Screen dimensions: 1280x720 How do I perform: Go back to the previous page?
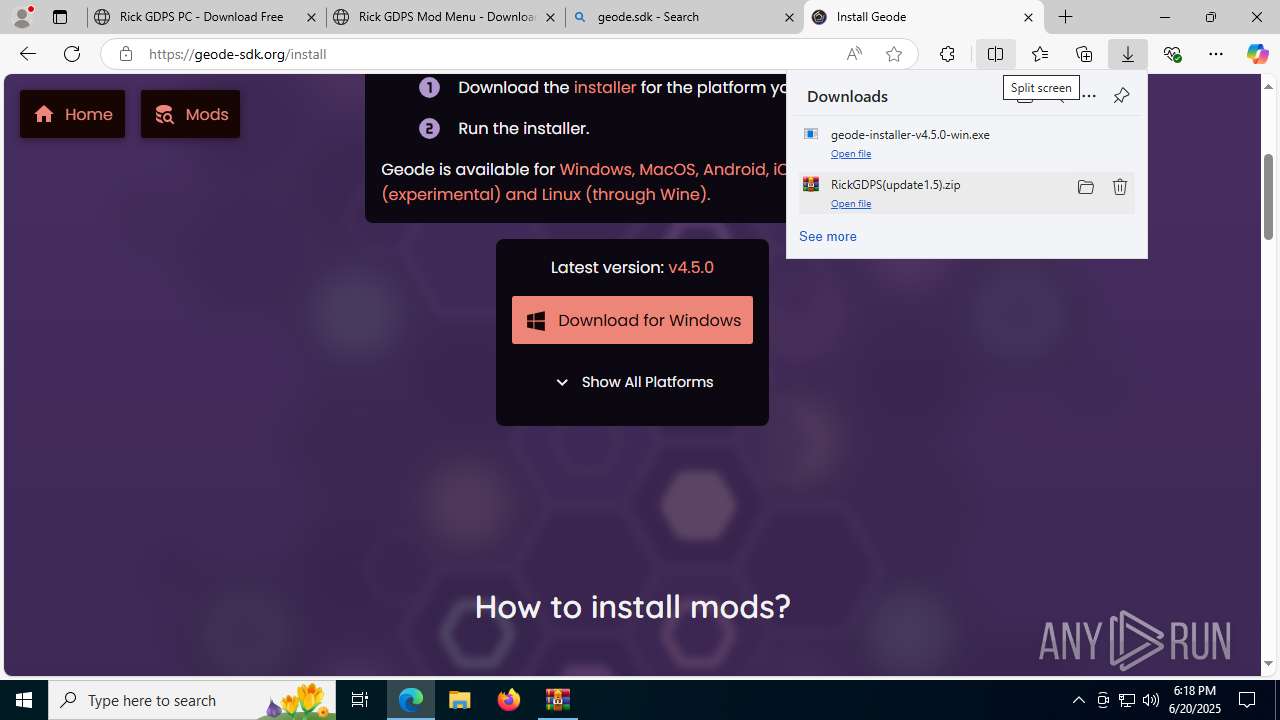click(x=27, y=54)
